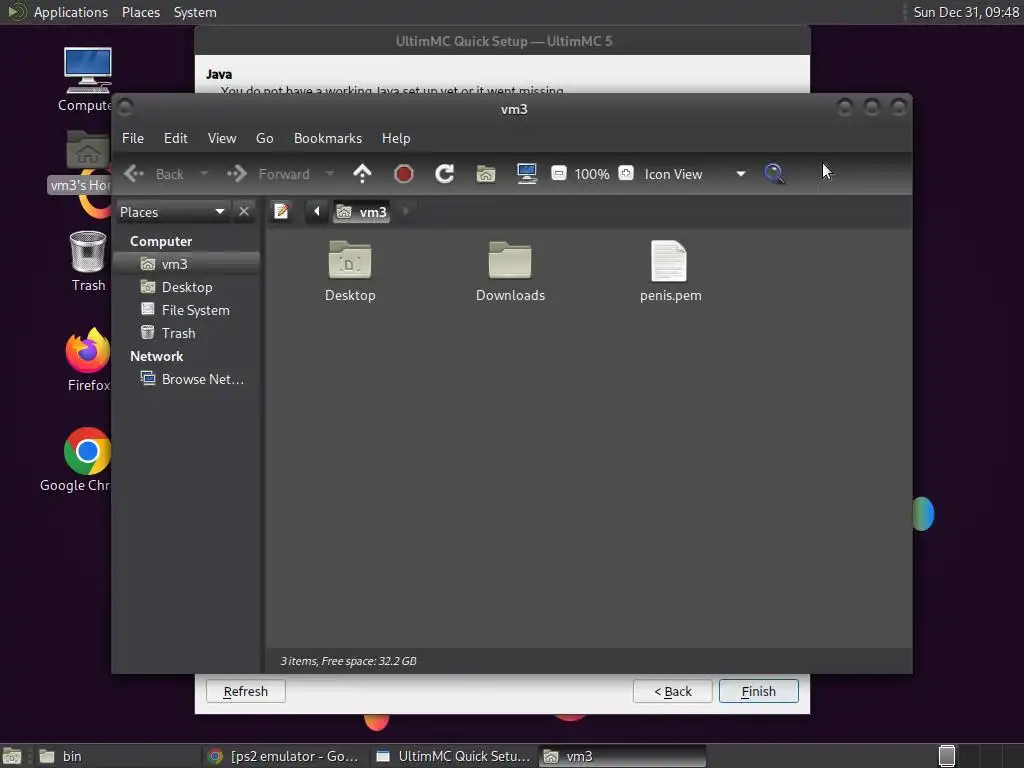
Task: Expand the Forward history dropdown arrow
Action: click(x=330, y=174)
